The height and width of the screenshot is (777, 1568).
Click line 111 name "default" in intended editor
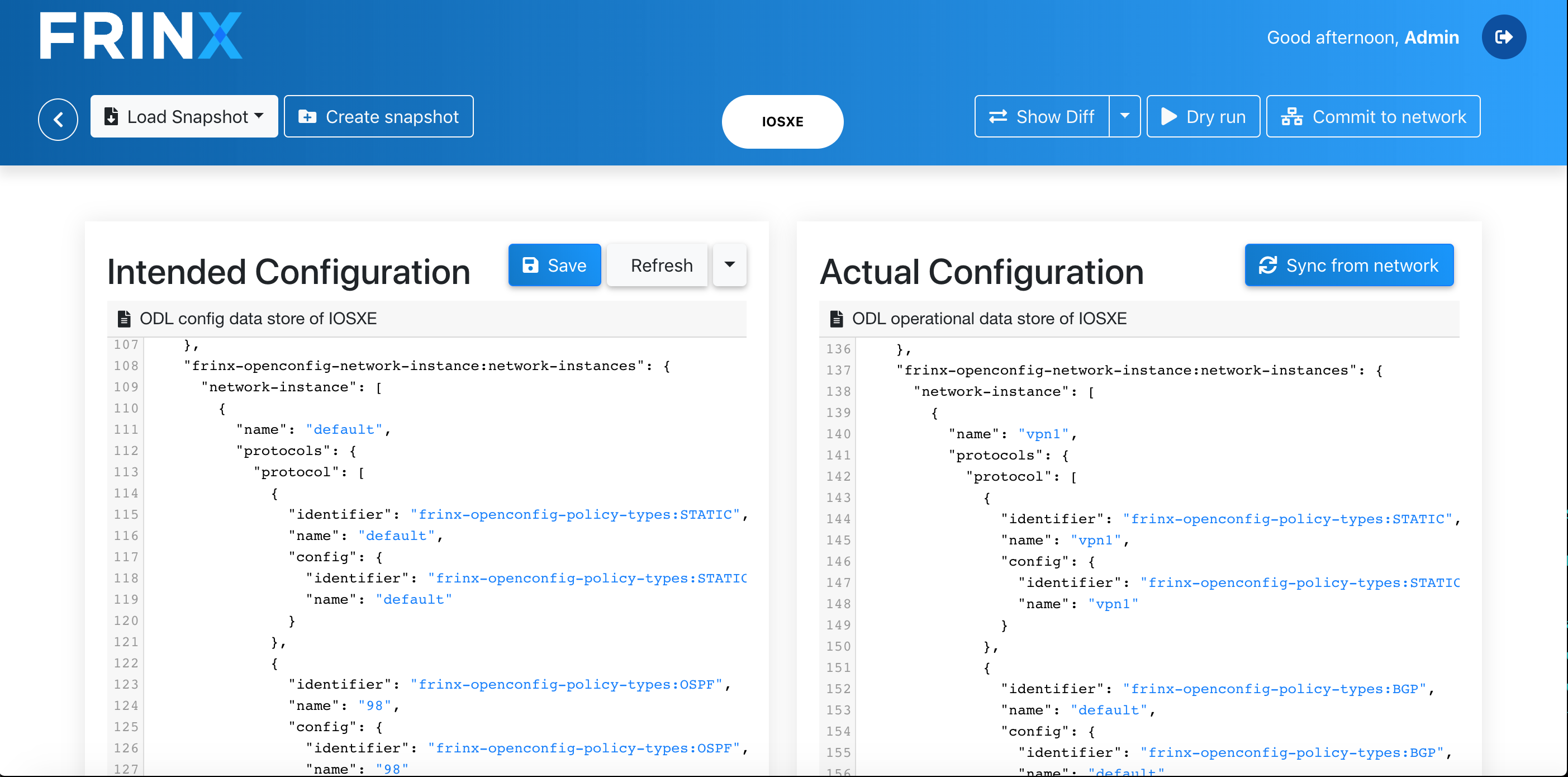[x=313, y=430]
